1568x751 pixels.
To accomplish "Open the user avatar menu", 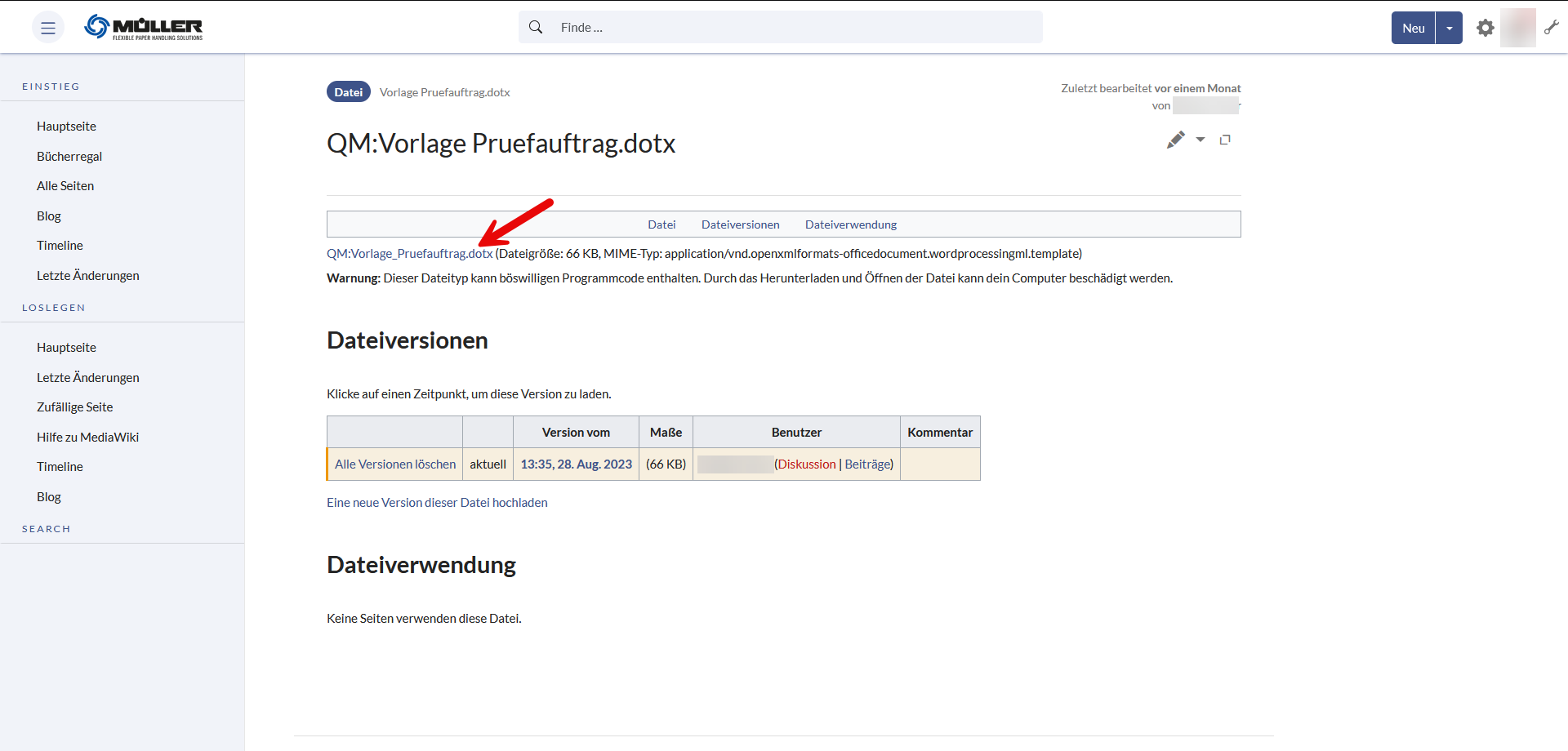I will pyautogui.click(x=1517, y=28).
